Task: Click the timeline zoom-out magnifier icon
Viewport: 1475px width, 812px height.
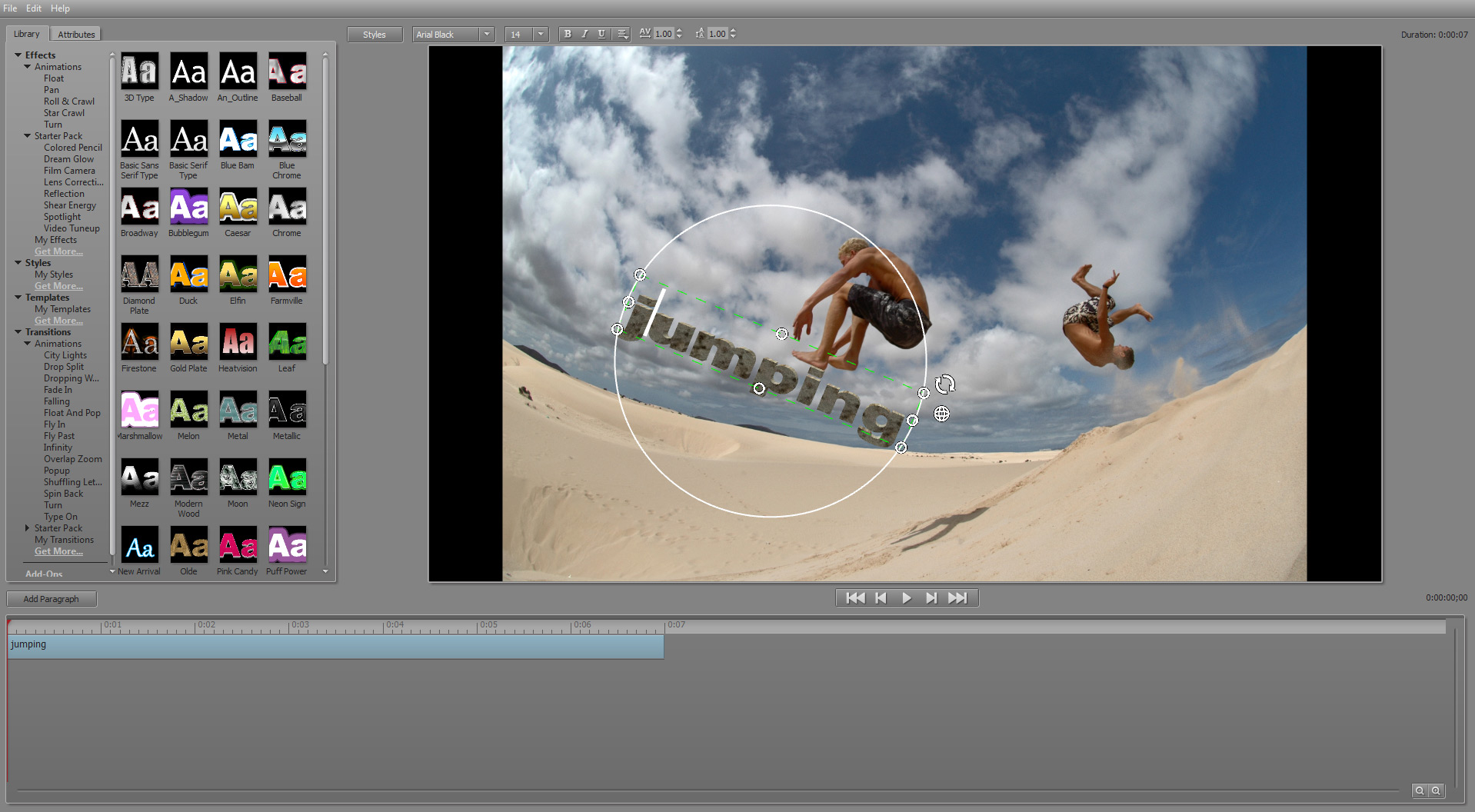Action: tap(1420, 790)
